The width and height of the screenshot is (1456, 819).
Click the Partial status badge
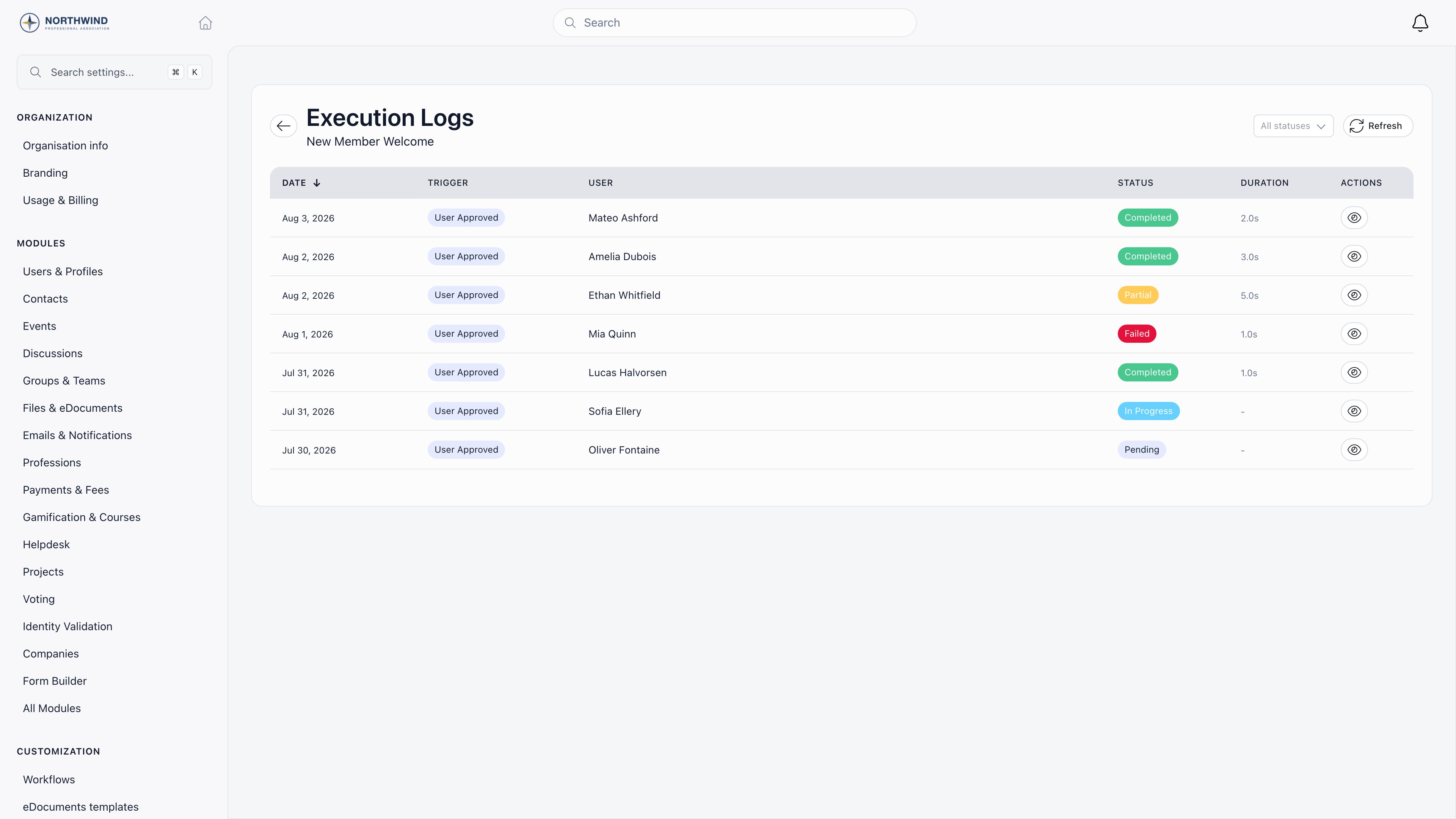tap(1138, 295)
